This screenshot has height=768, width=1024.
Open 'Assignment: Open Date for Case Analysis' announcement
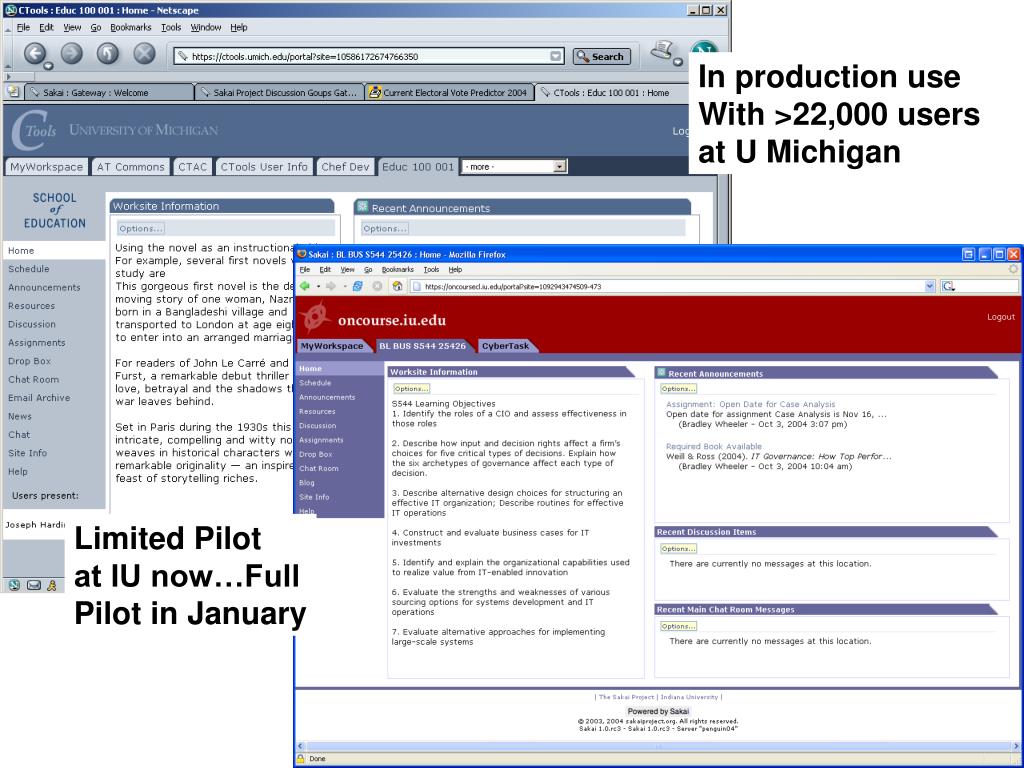coord(750,404)
